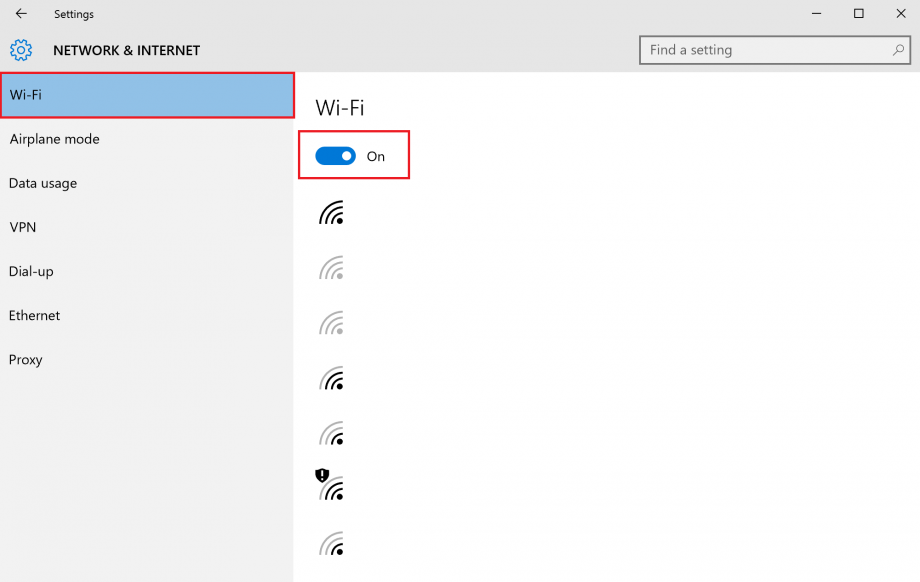Select VPN from the sidebar

point(23,227)
